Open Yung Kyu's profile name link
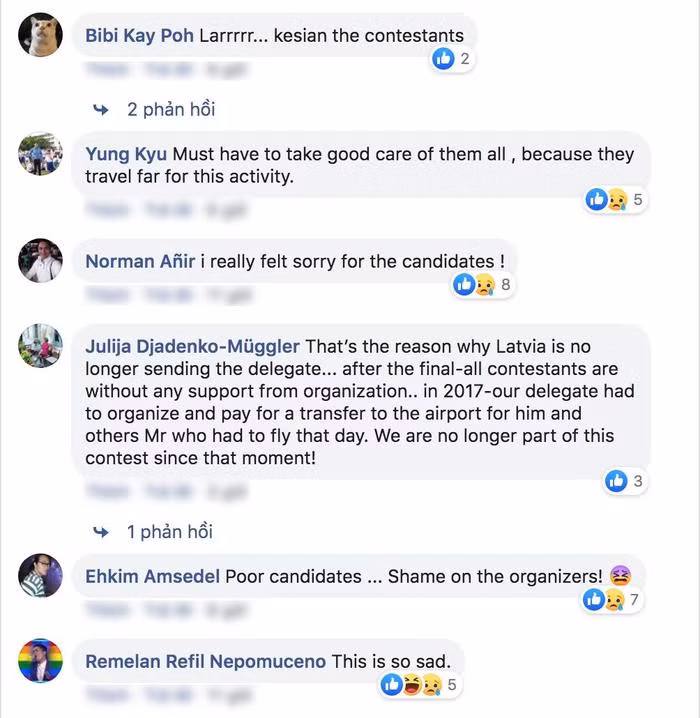Screen dimensions: 700x718 [127, 154]
